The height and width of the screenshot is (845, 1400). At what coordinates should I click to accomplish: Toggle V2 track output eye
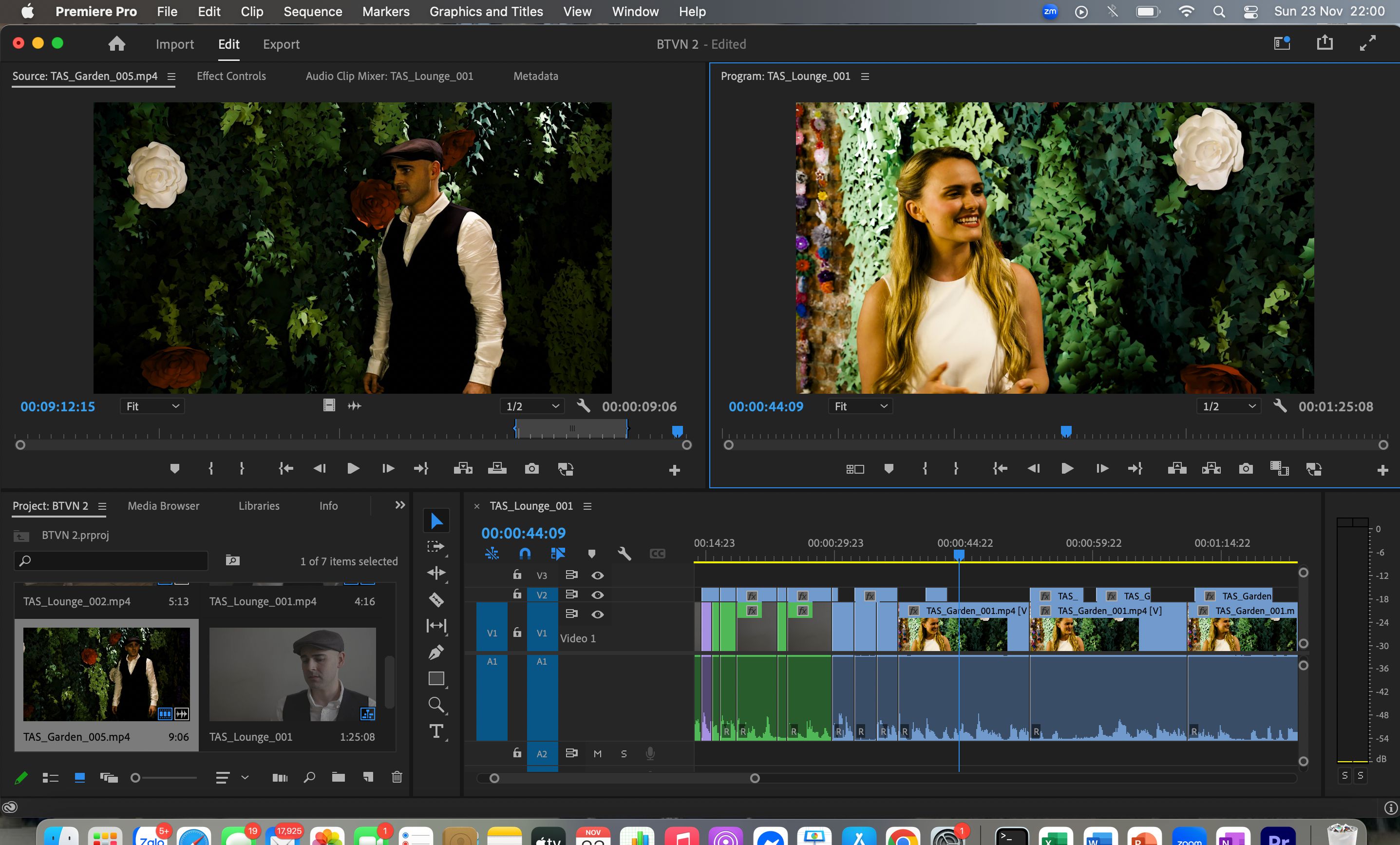tap(597, 595)
